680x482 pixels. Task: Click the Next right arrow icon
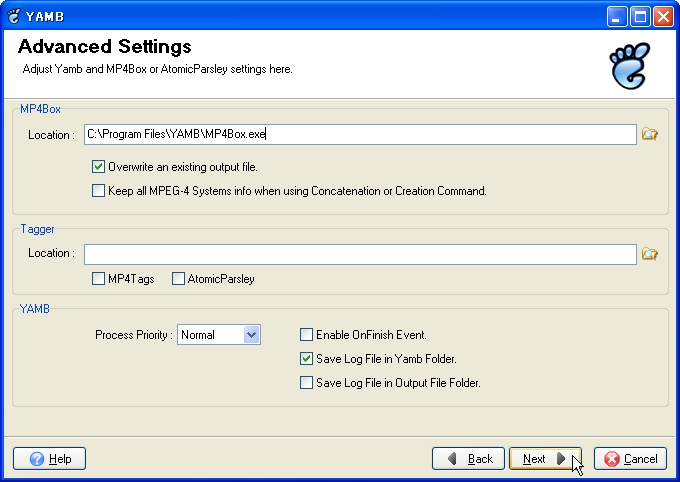click(561, 458)
